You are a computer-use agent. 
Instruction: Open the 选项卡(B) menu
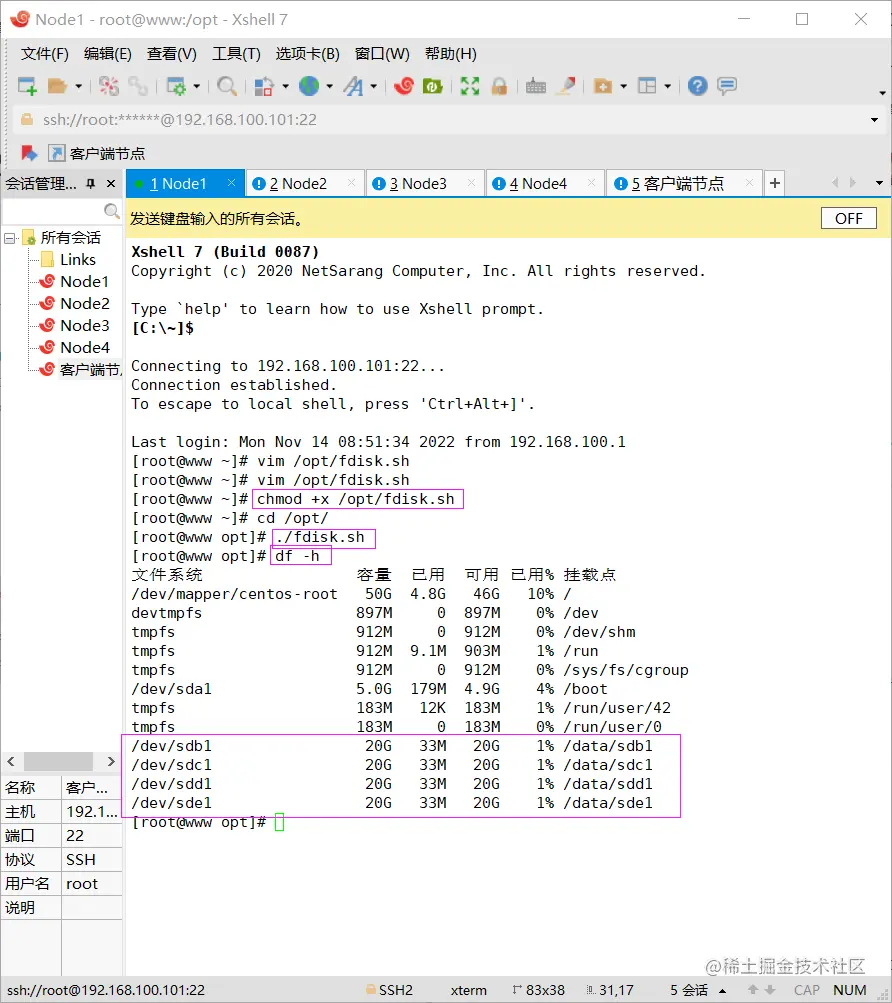(x=307, y=54)
